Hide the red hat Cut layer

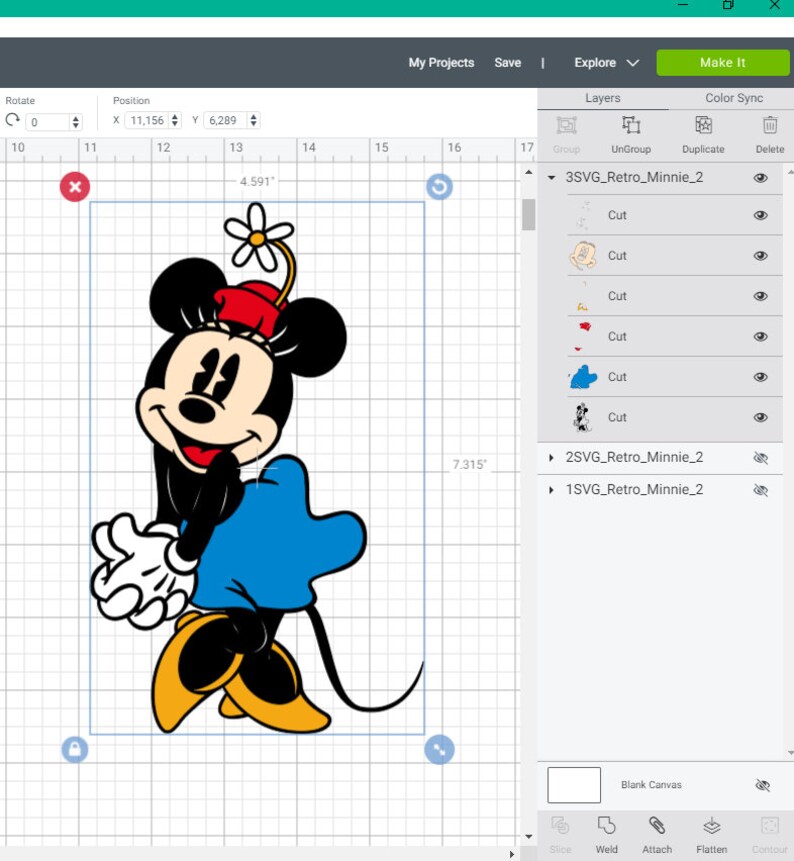point(761,337)
